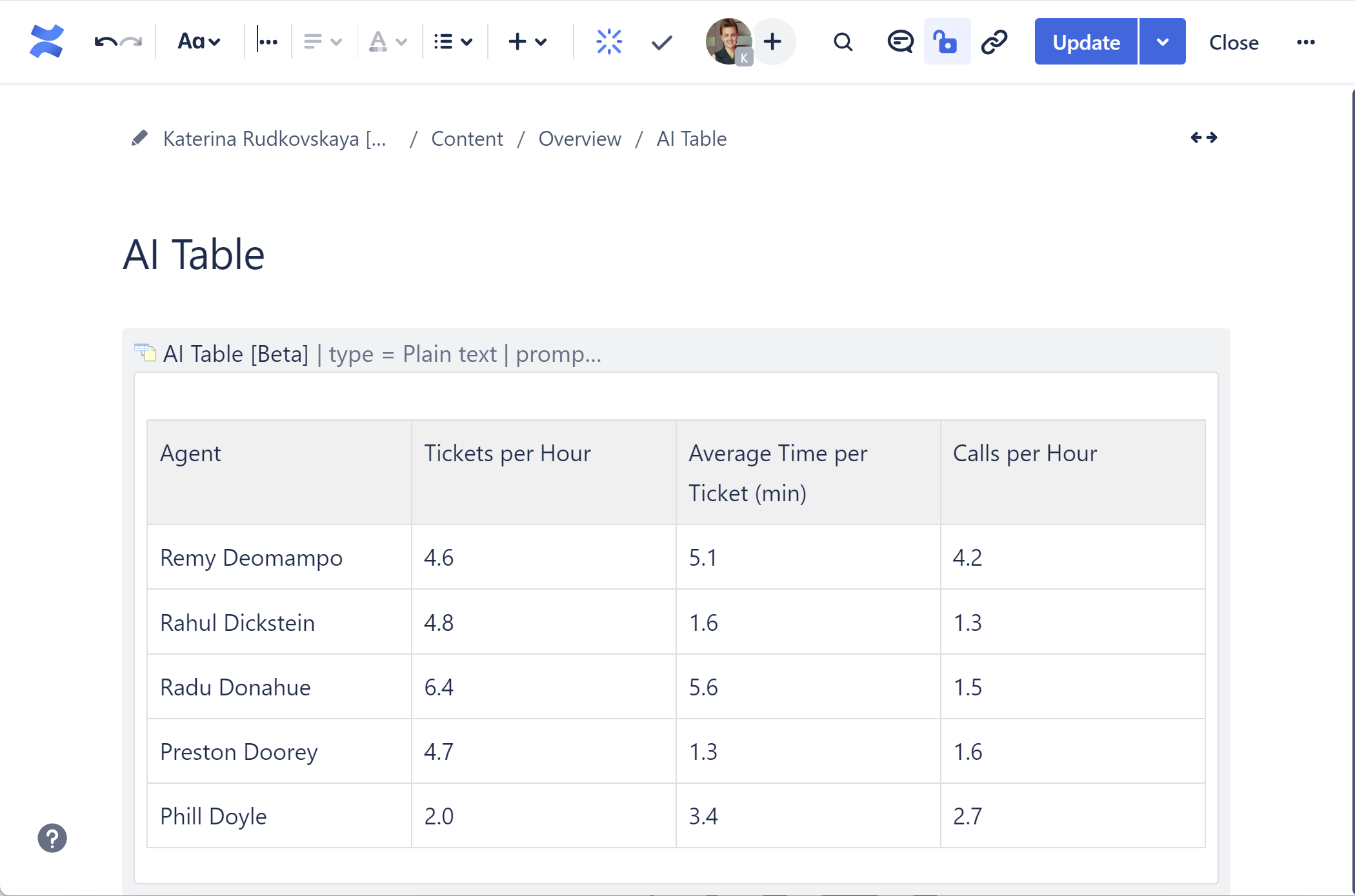Open find and replace search

(843, 42)
